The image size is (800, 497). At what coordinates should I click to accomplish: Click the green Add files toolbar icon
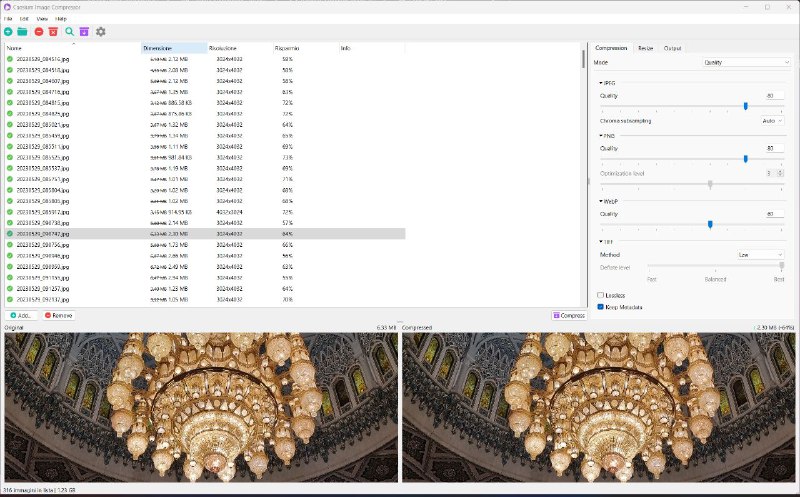pyautogui.click(x=8, y=32)
